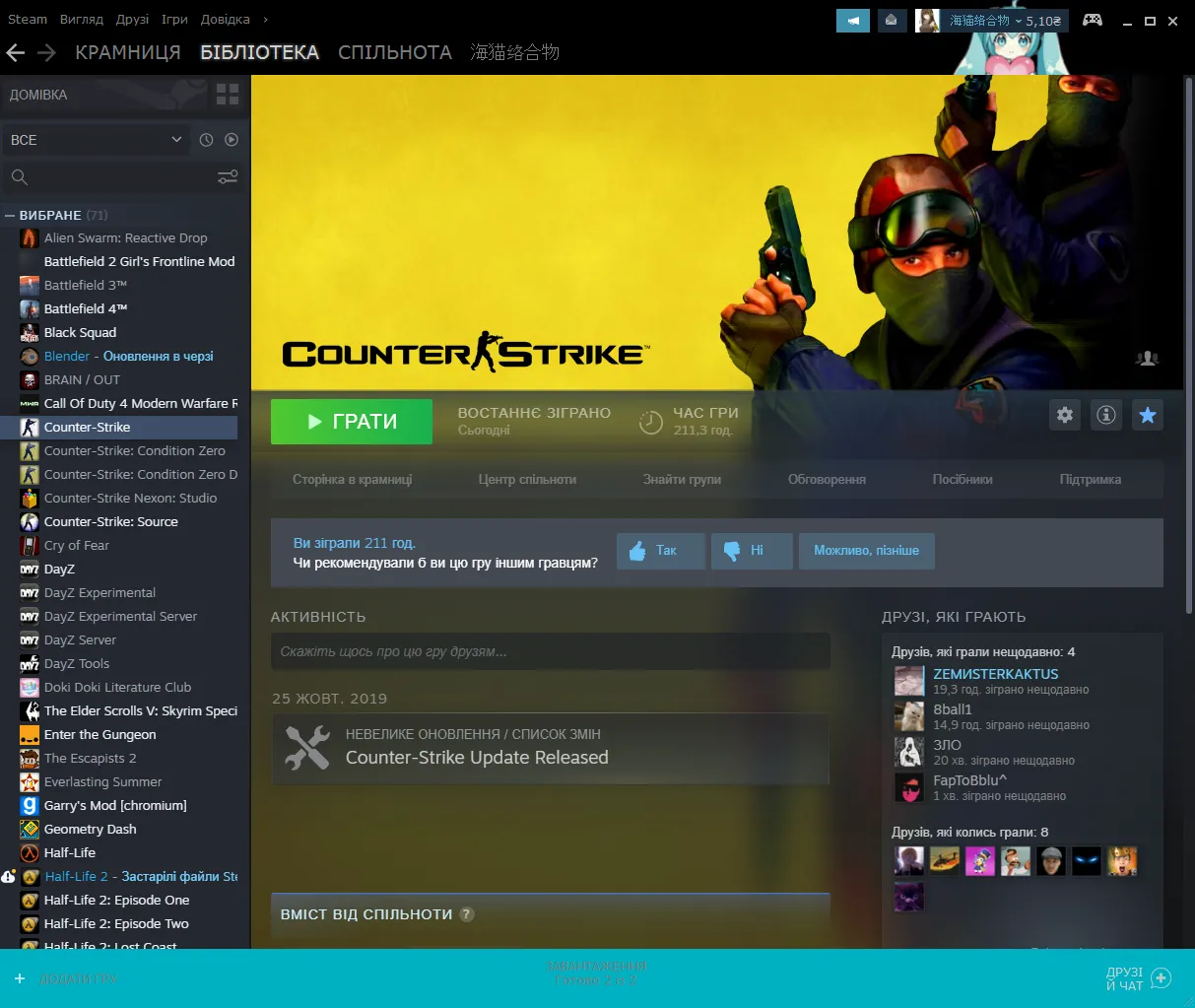Open the СПІЛЬНОТА tab
1195x1008 pixels.
[395, 53]
